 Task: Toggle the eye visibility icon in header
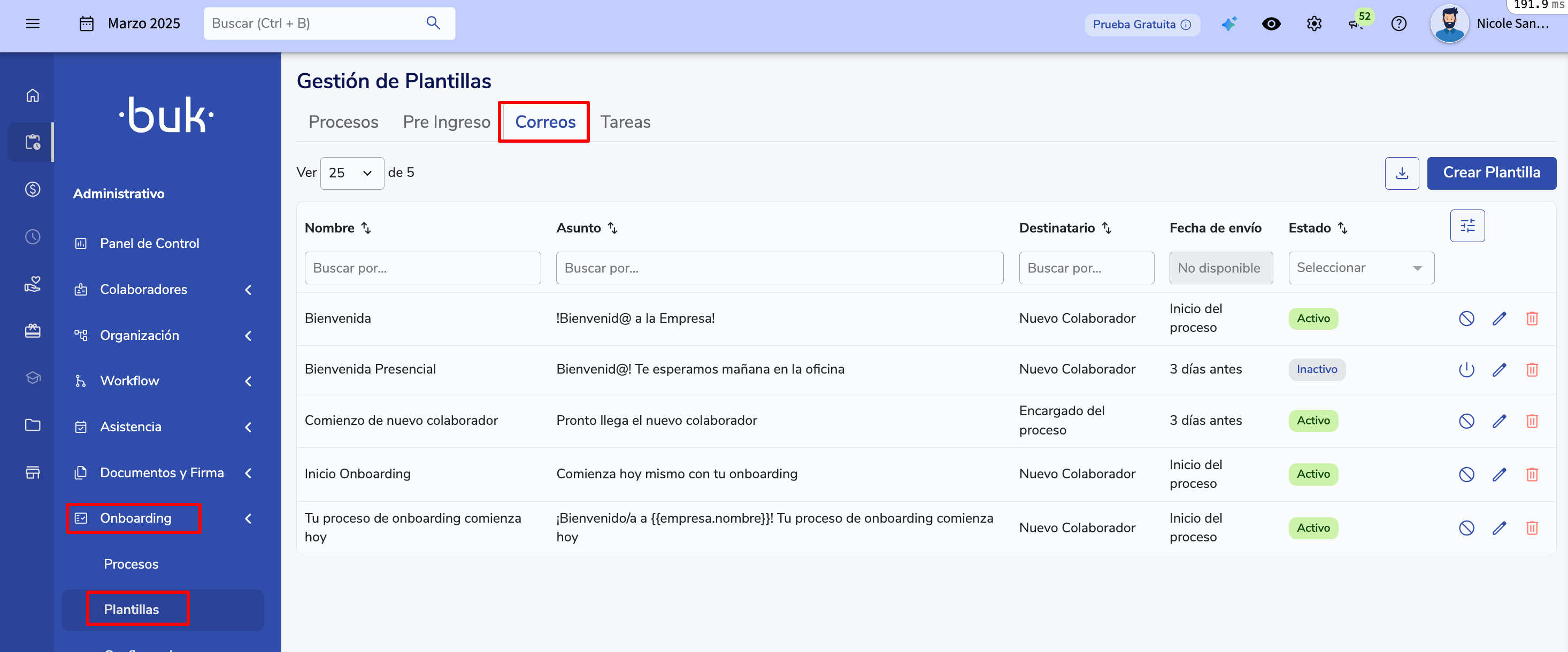coord(1271,25)
